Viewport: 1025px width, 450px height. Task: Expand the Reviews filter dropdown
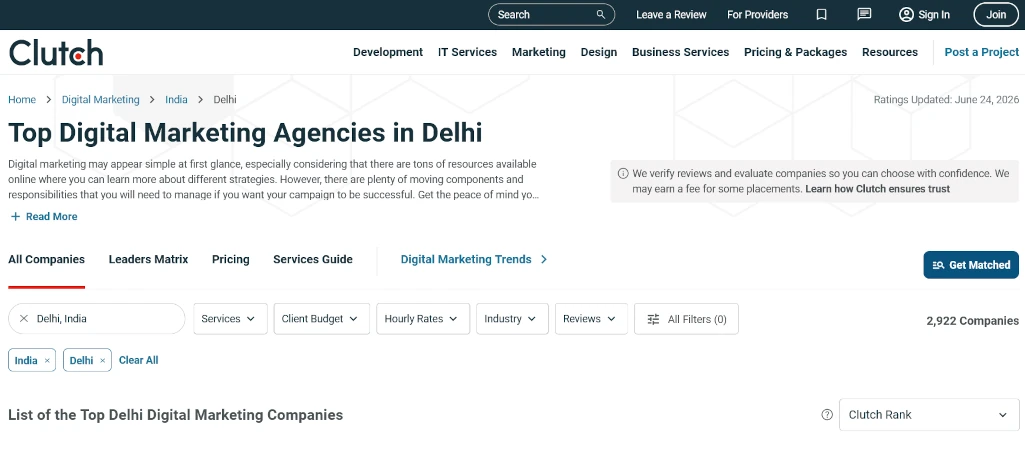click(592, 319)
